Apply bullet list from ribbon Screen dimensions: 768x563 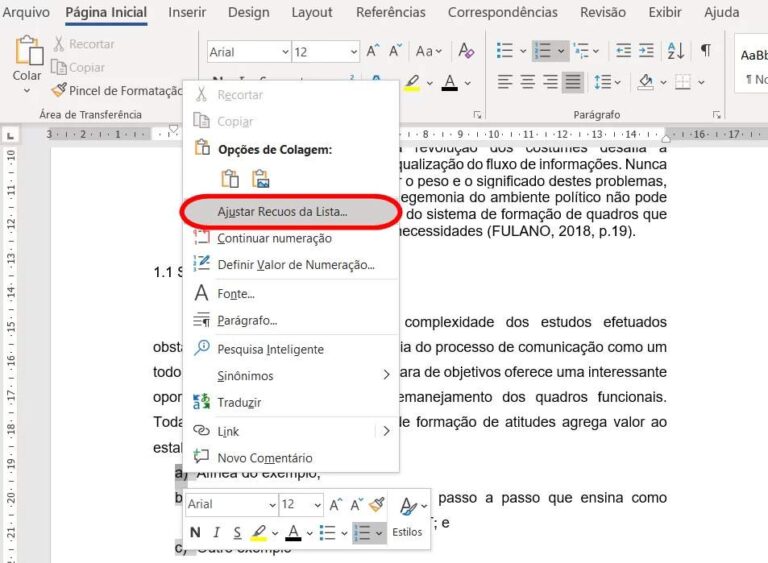point(504,50)
